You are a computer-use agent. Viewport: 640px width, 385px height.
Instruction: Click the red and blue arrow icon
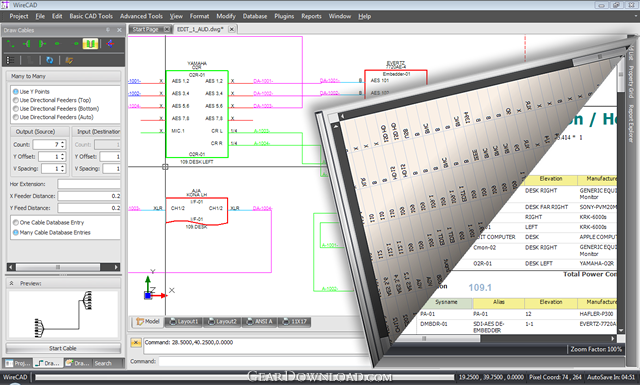tap(110, 44)
